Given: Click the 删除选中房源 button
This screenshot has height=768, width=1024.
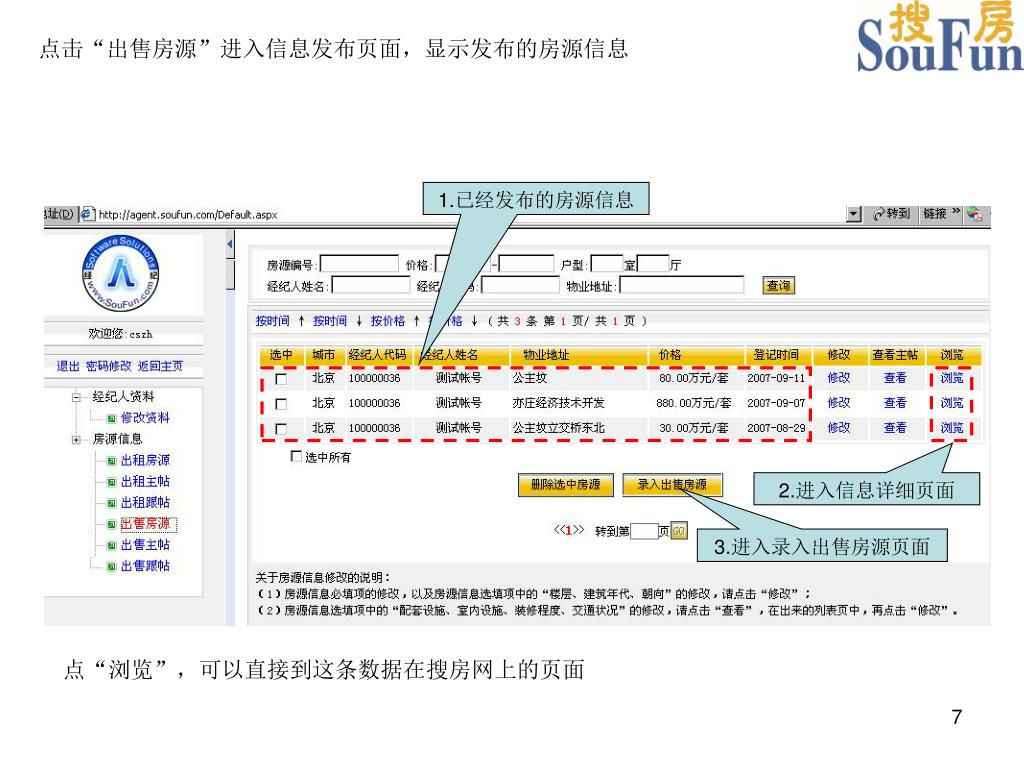Looking at the screenshot, I should point(566,485).
